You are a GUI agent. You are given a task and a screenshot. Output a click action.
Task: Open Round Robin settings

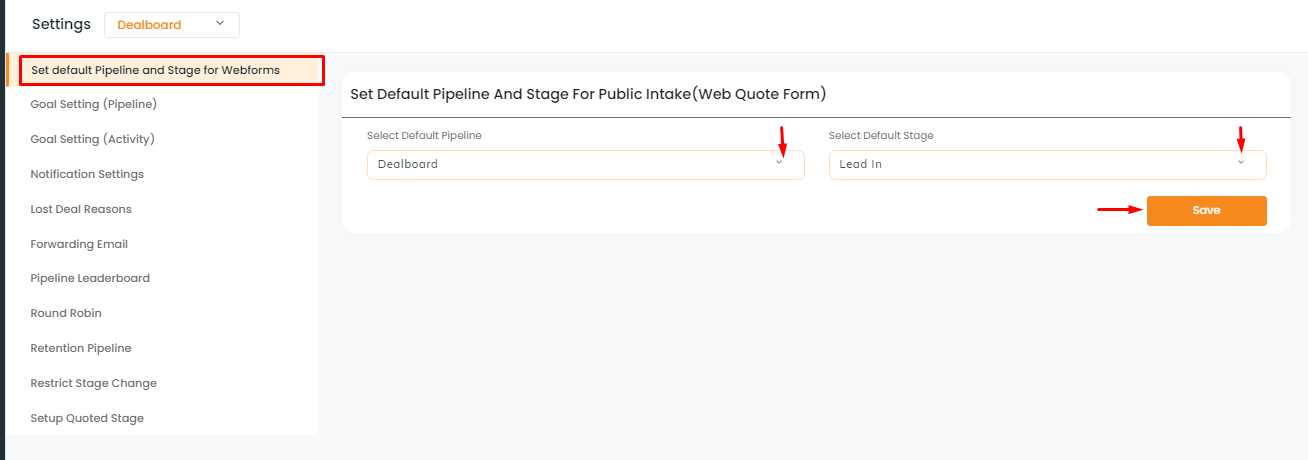66,313
